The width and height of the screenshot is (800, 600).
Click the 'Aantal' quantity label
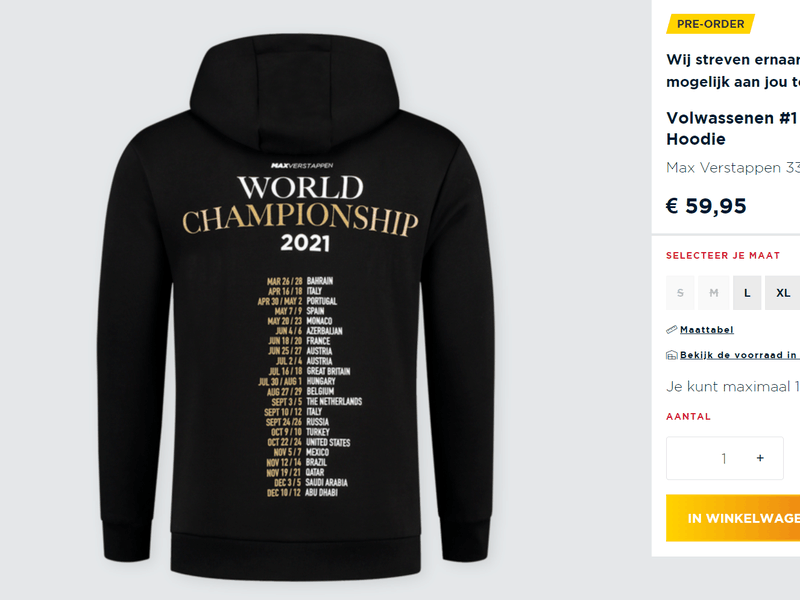(x=688, y=416)
